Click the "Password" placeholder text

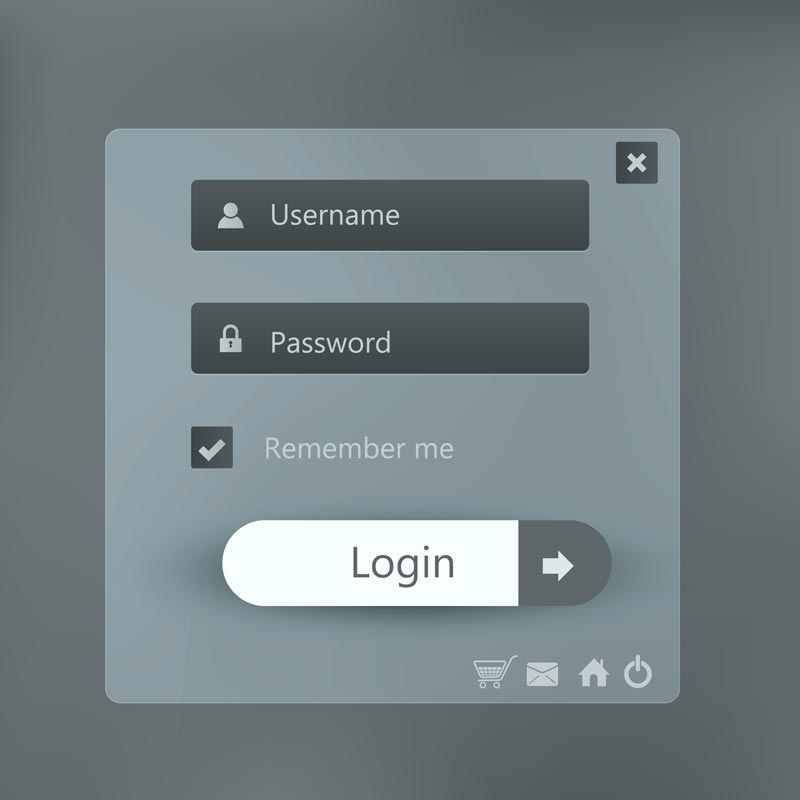(331, 342)
